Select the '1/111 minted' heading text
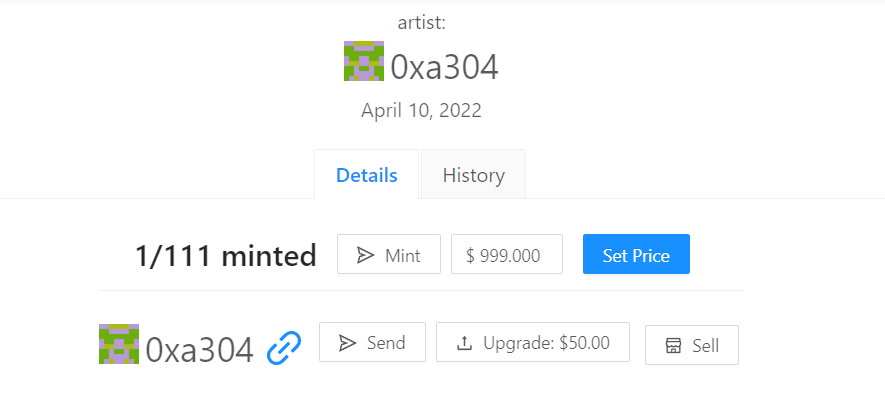The image size is (885, 402). pyautogui.click(x=226, y=256)
